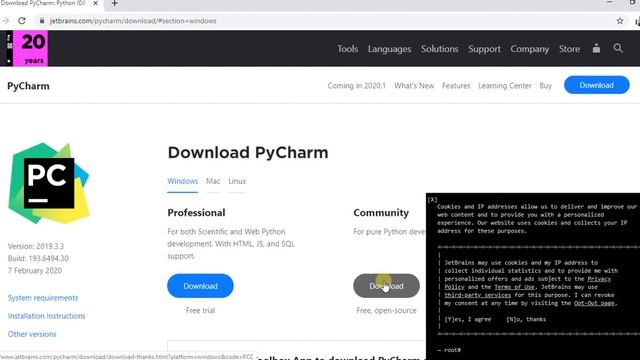
Task: Click the 'Build: 193.6494.30' text
Action: click(38, 258)
